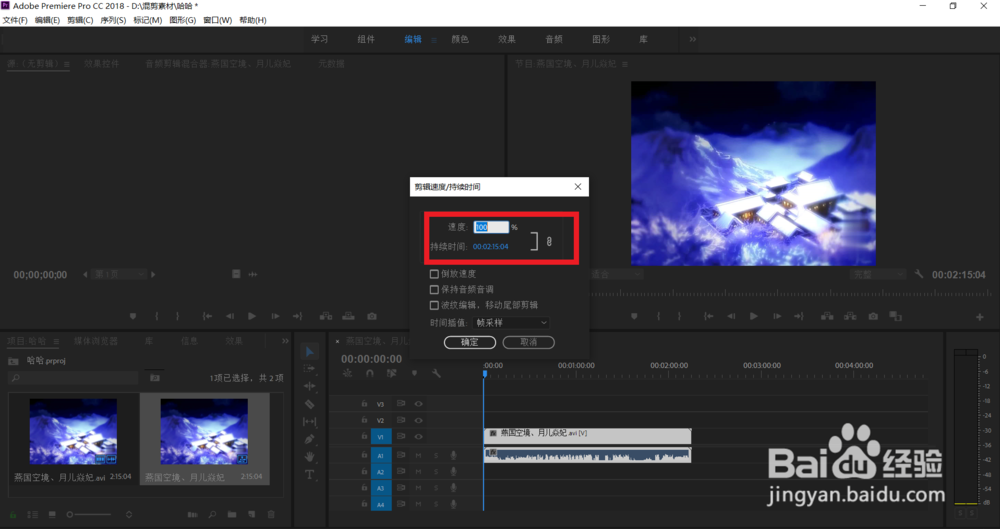Screen dimensions: 1000x529
Task: Mute audio track A1
Action: click(x=418, y=455)
